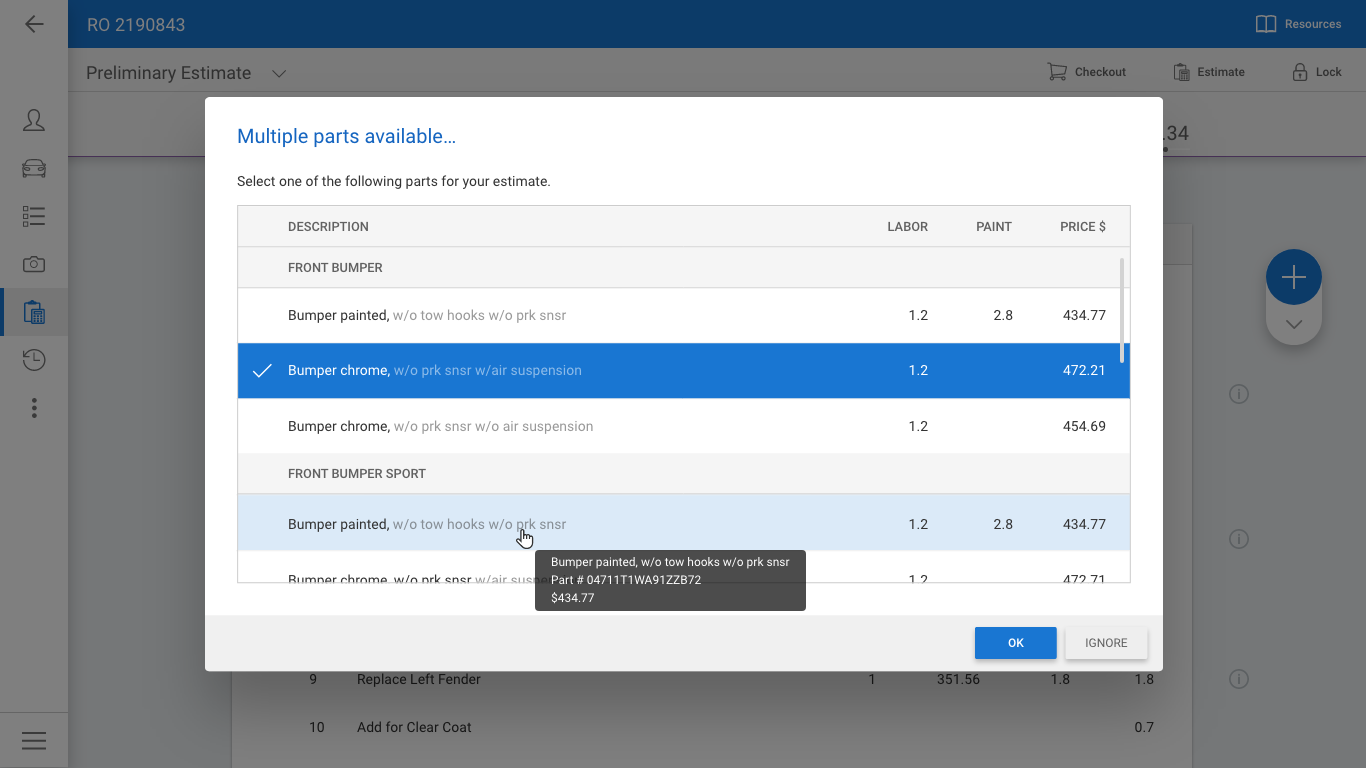
Task: Open the customer profile sidebar icon
Action: point(34,120)
